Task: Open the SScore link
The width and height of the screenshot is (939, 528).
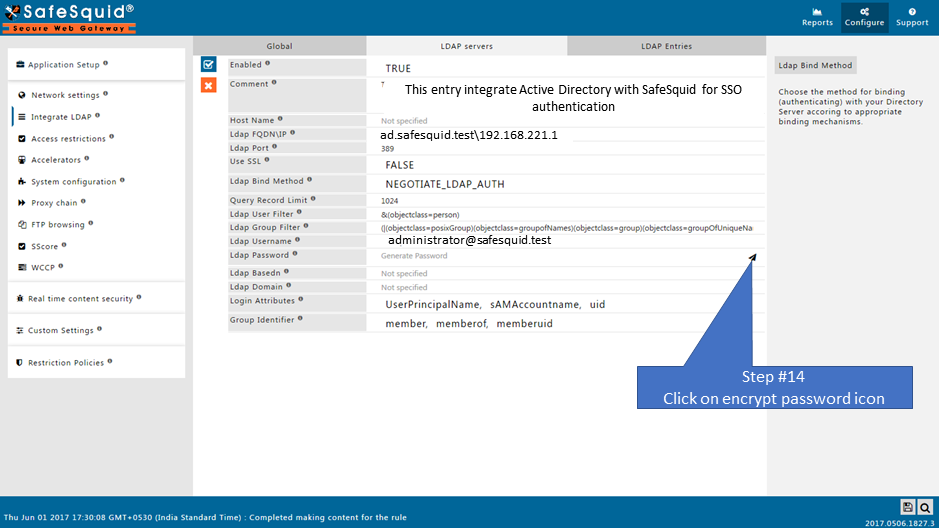Action: (45, 246)
